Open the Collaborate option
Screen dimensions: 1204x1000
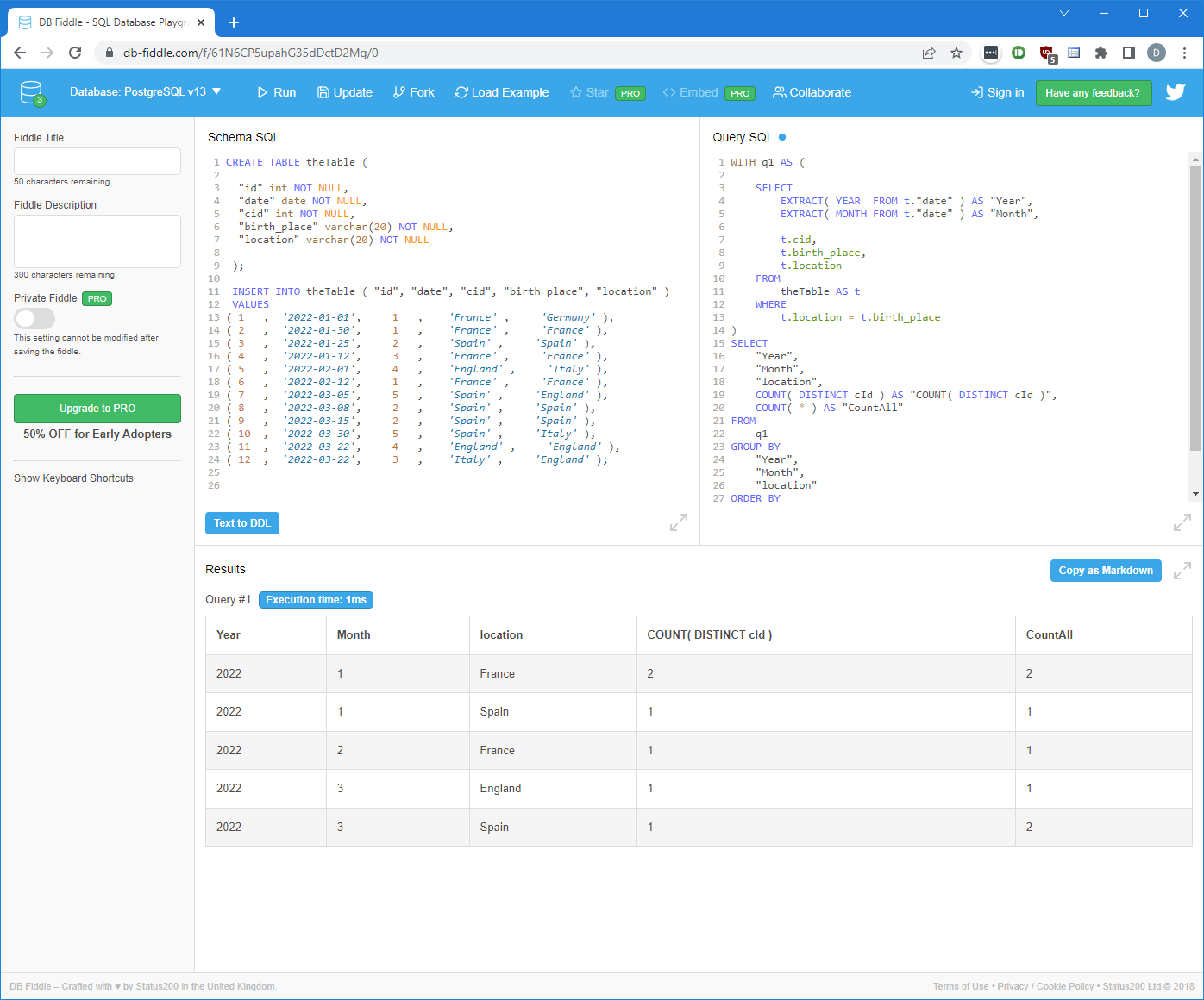coord(812,92)
